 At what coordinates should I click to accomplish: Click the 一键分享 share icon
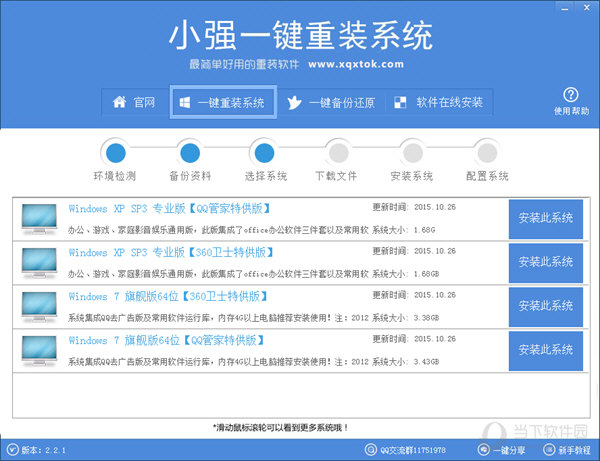coord(484,450)
